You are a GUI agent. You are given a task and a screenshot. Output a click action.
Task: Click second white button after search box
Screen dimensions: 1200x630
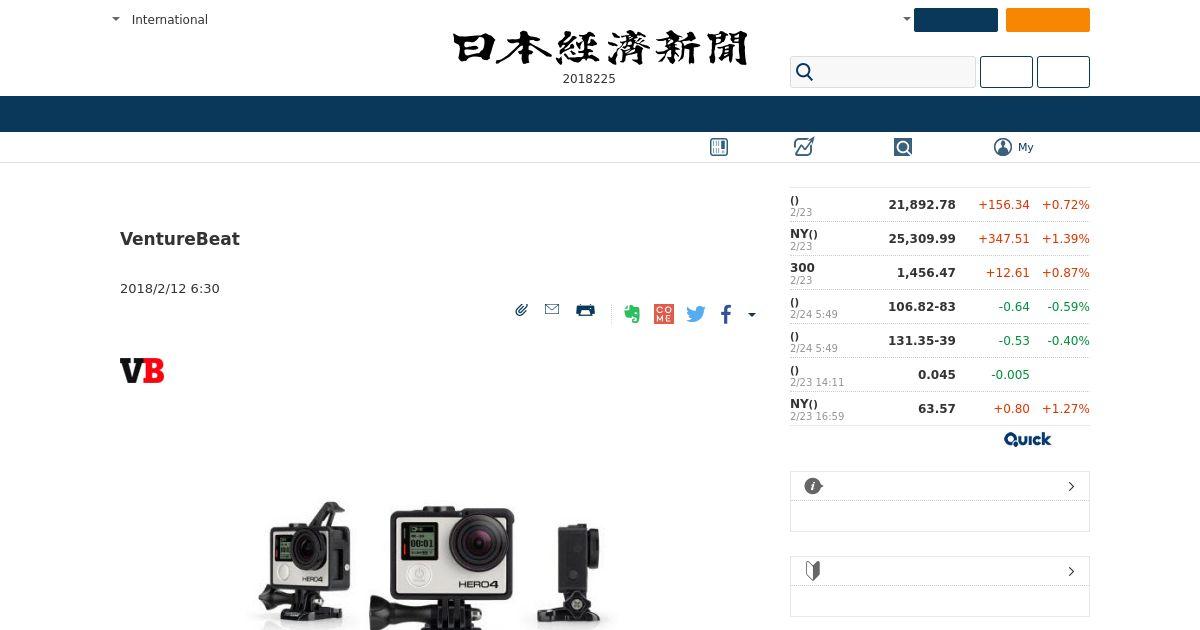coord(1063,72)
